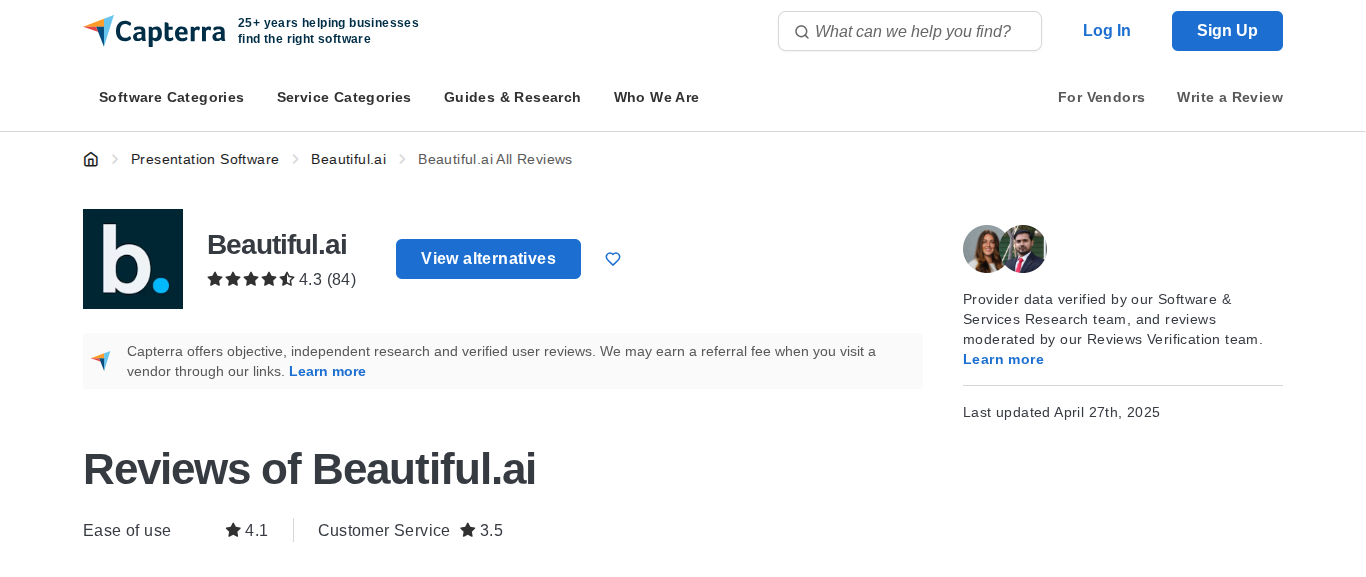Click the Beautiful.ai product logo

coord(133,259)
